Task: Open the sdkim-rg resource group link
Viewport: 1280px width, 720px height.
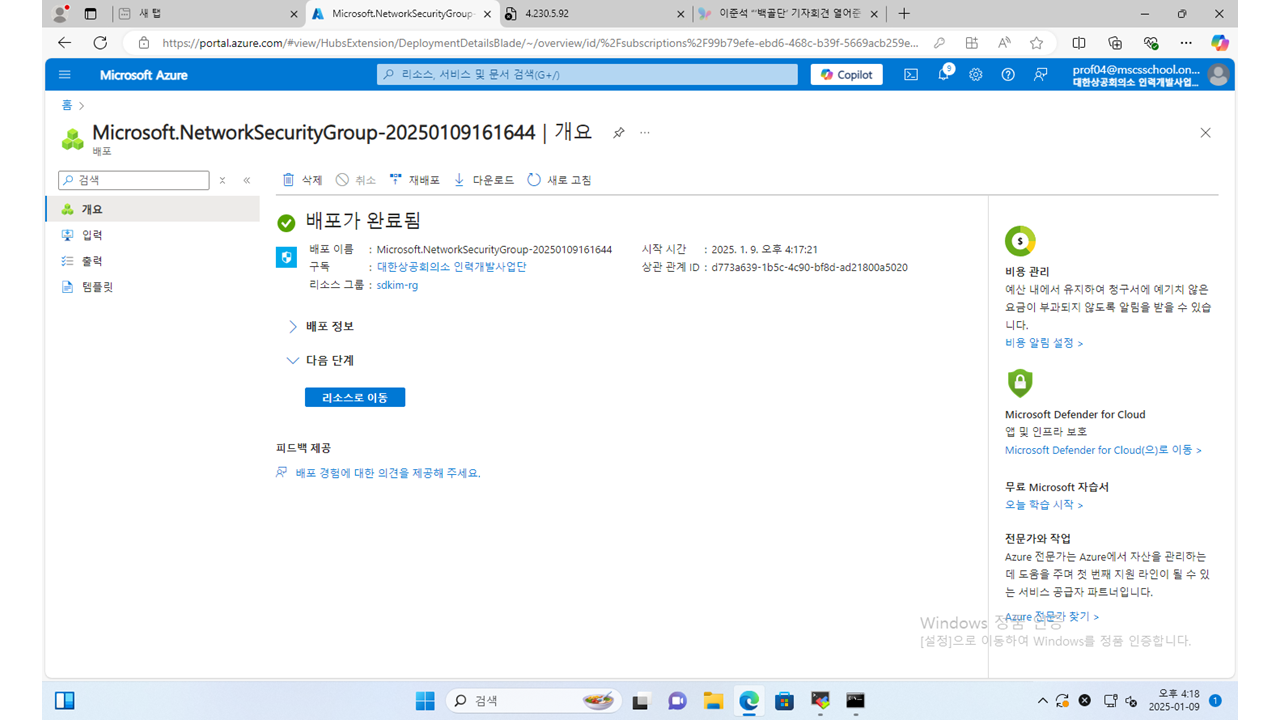Action: pos(397,285)
